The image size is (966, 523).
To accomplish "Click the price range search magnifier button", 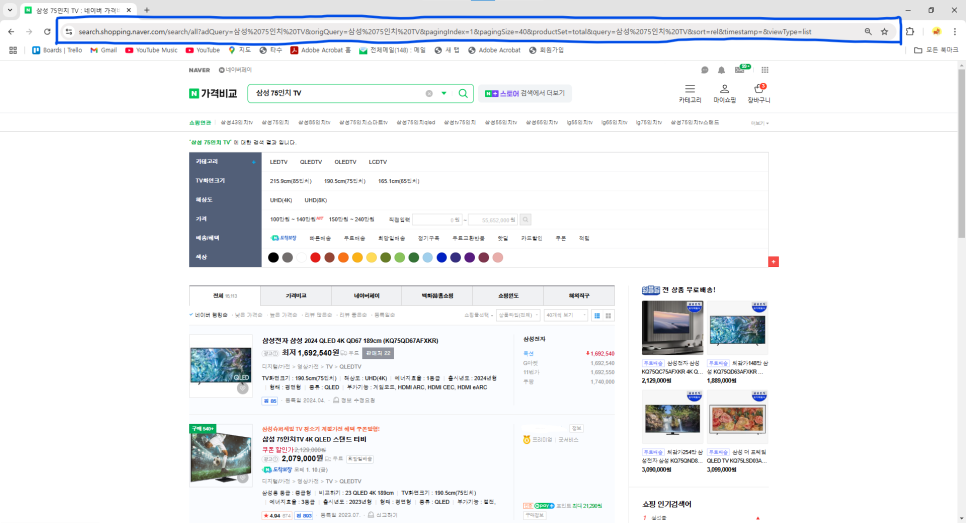I will 525,219.
